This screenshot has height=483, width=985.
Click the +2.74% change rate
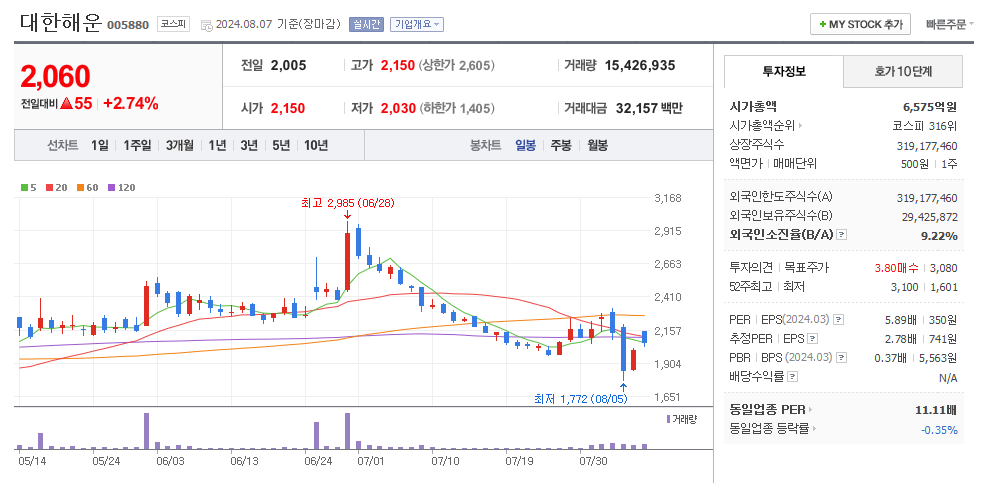click(x=131, y=104)
